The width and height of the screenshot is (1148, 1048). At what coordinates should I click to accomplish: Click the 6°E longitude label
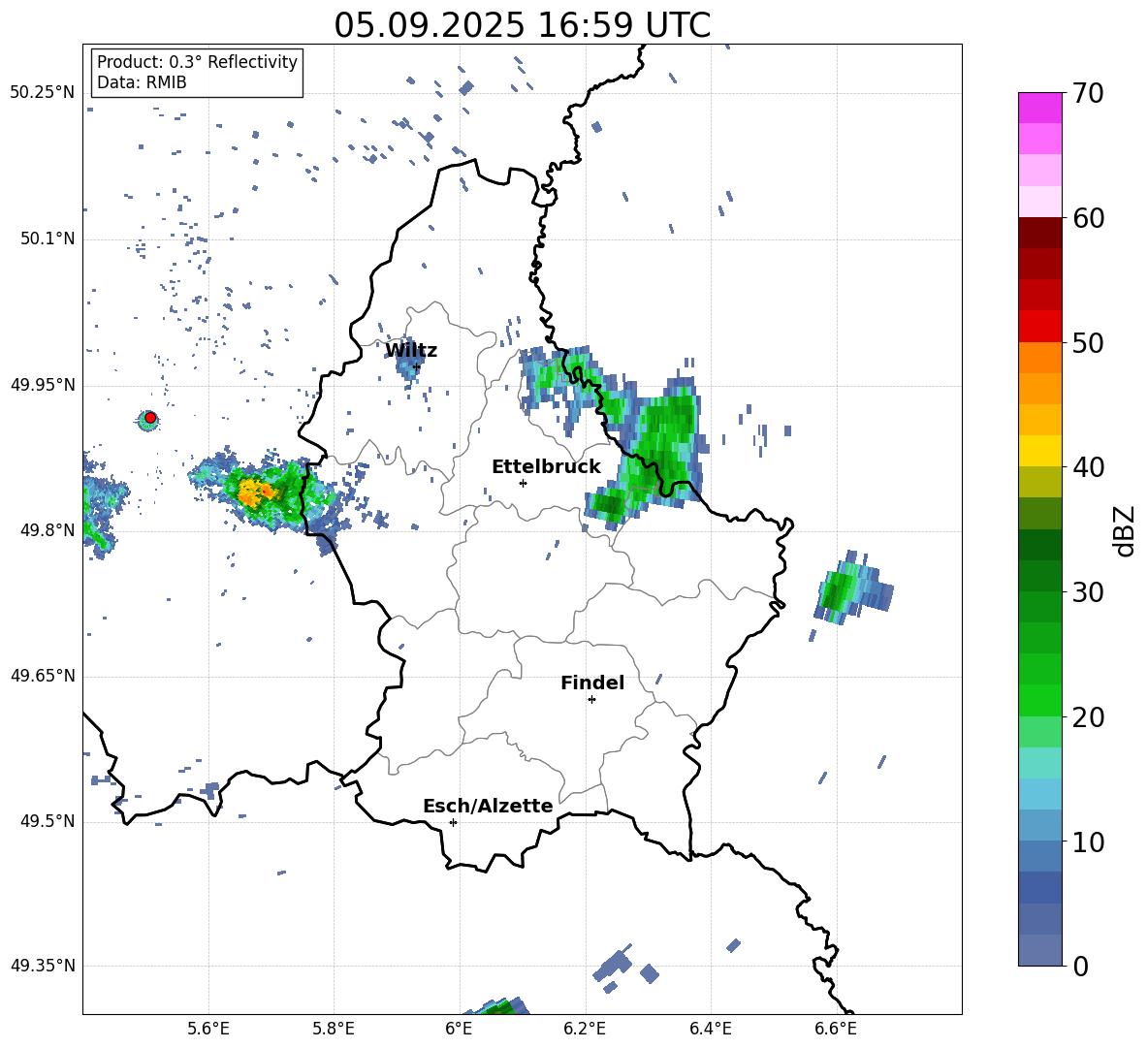point(459,1030)
